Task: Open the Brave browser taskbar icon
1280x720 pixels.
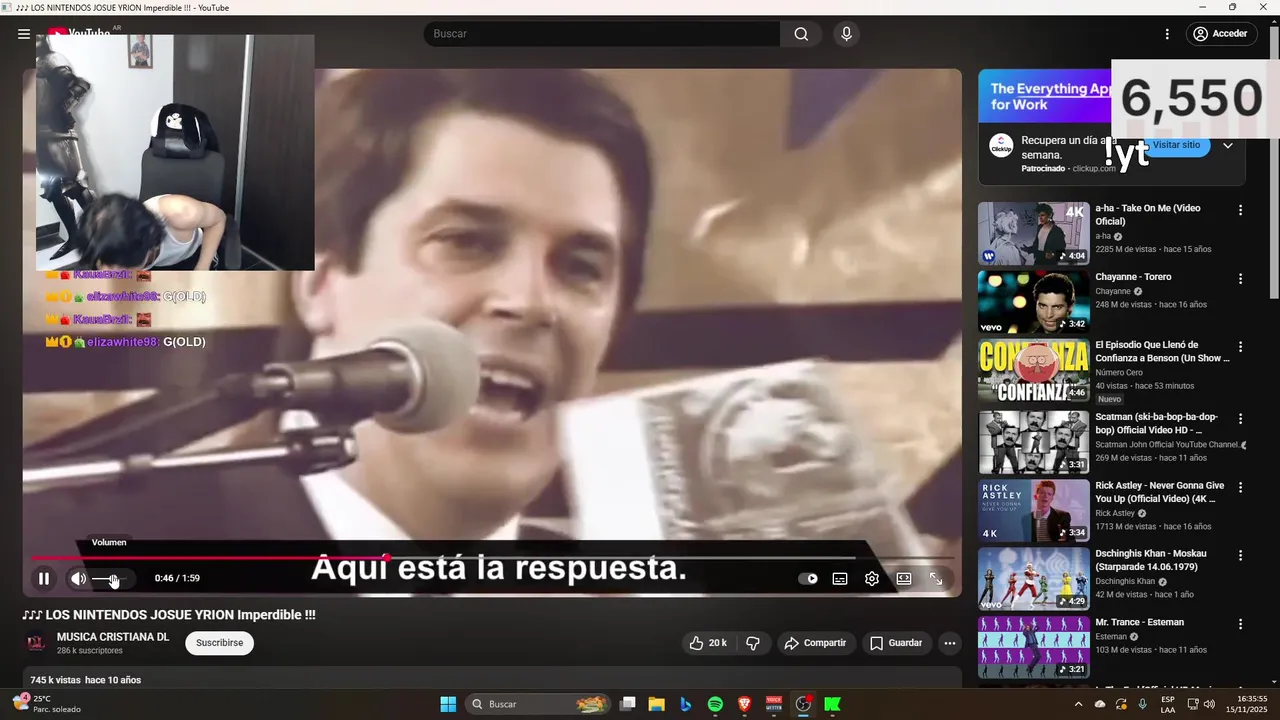Action: click(x=744, y=704)
